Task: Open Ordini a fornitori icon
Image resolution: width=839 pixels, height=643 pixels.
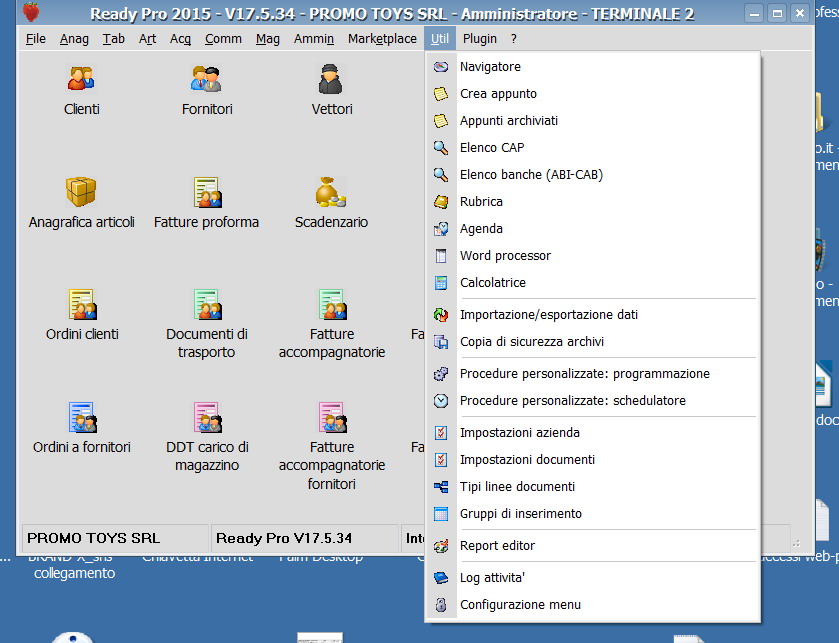Action: point(82,417)
